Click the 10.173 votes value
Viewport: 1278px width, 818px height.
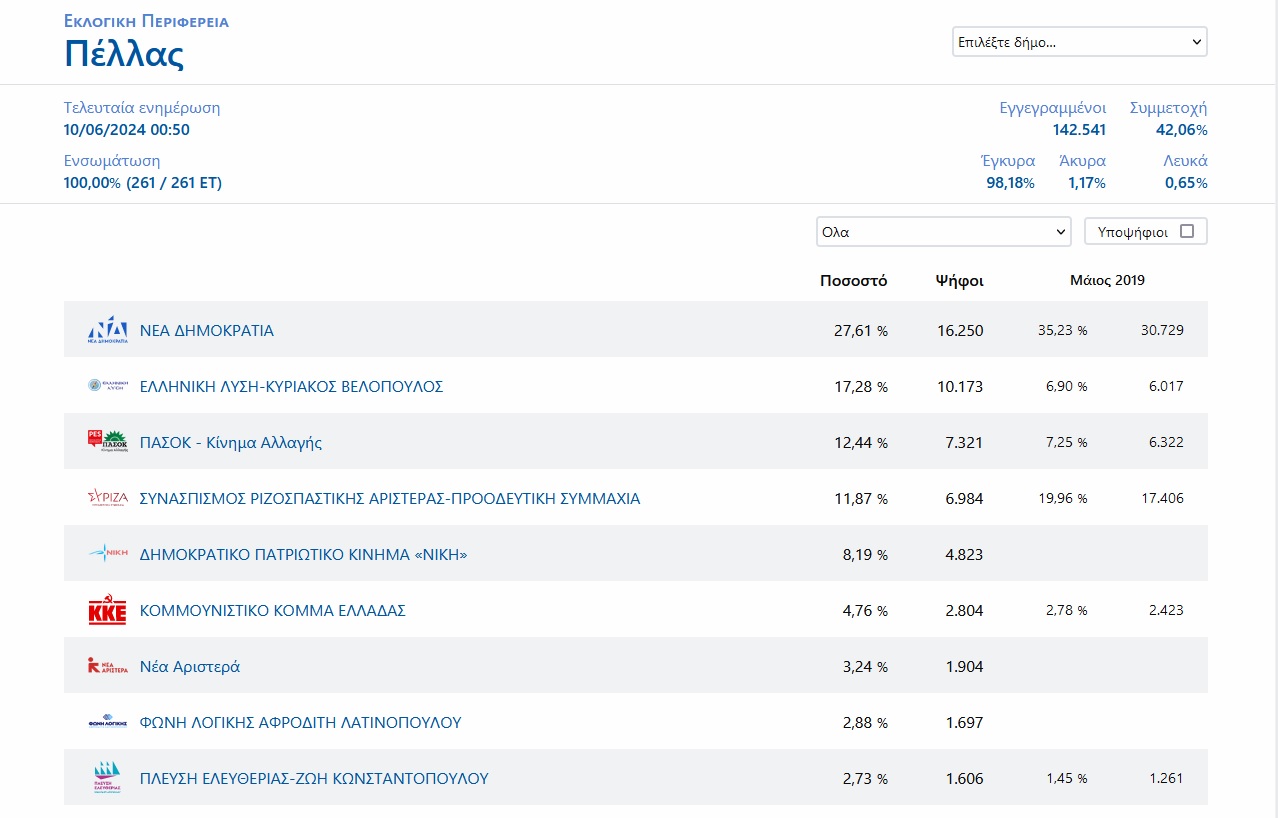(960, 387)
